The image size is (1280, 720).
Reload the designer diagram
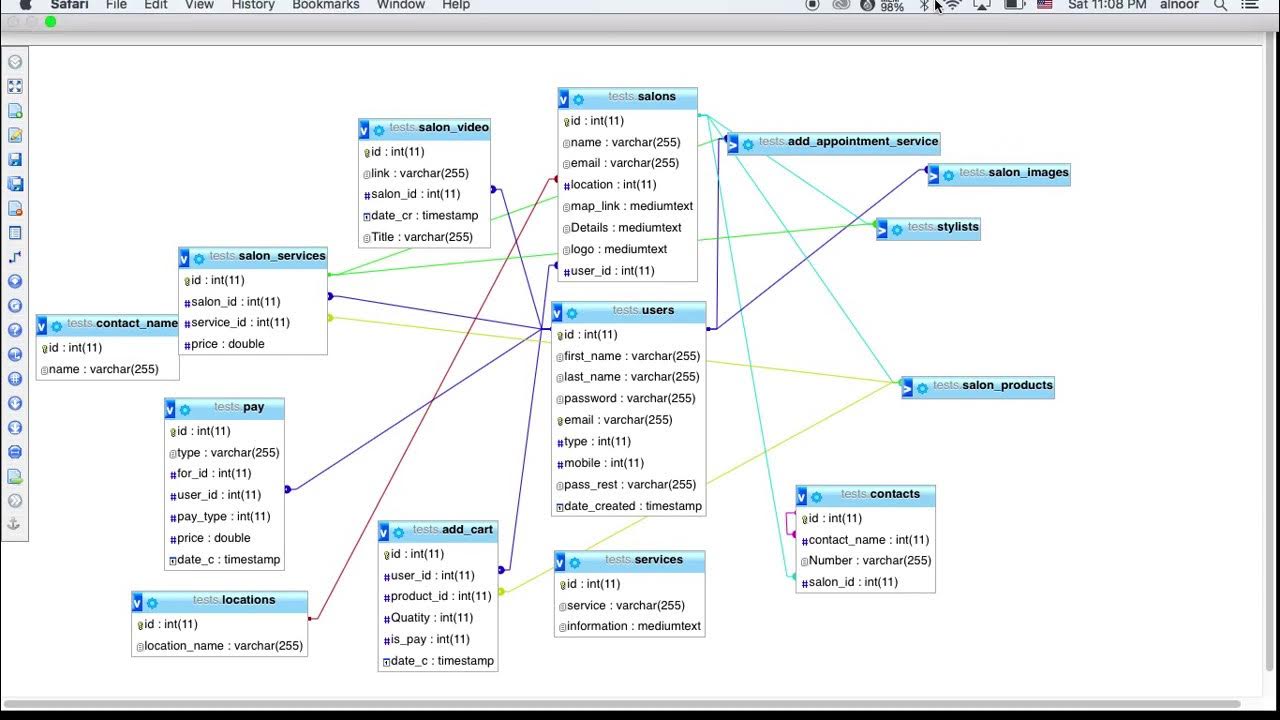(x=15, y=306)
